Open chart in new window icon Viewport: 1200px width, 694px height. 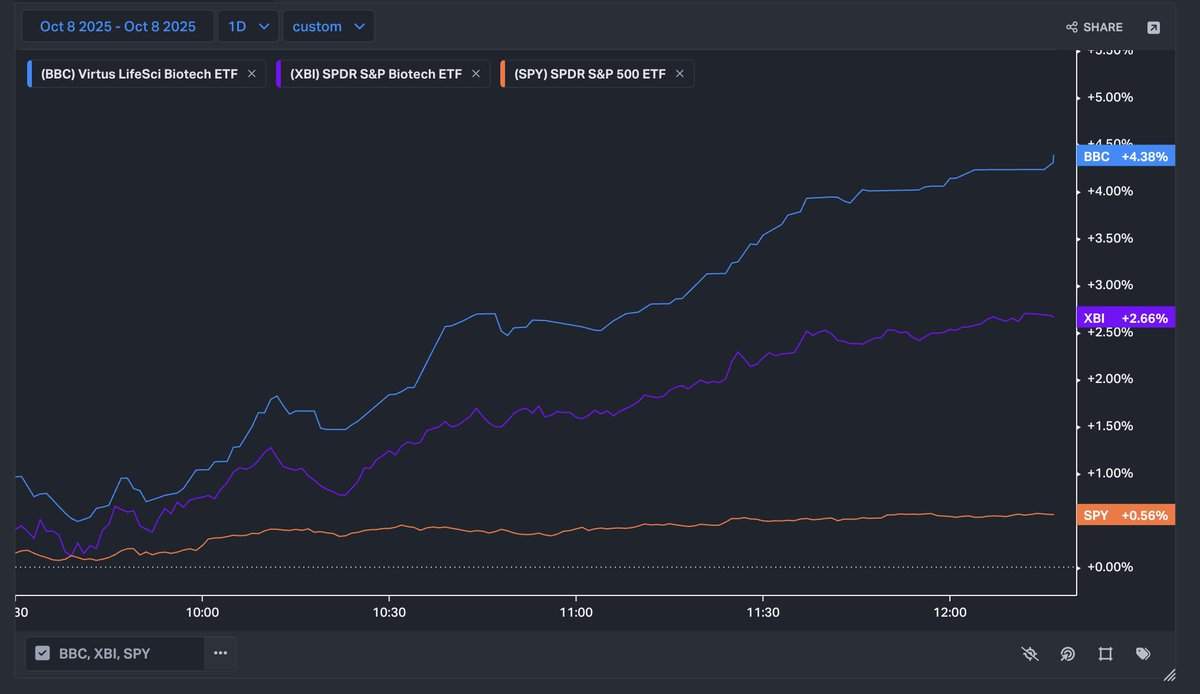pos(1153,27)
